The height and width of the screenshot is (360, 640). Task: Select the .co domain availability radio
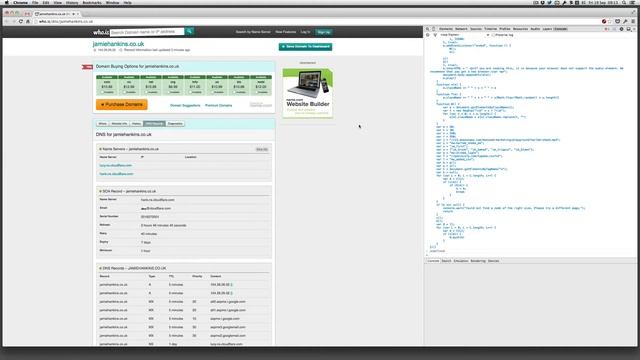pyautogui.click(x=124, y=92)
